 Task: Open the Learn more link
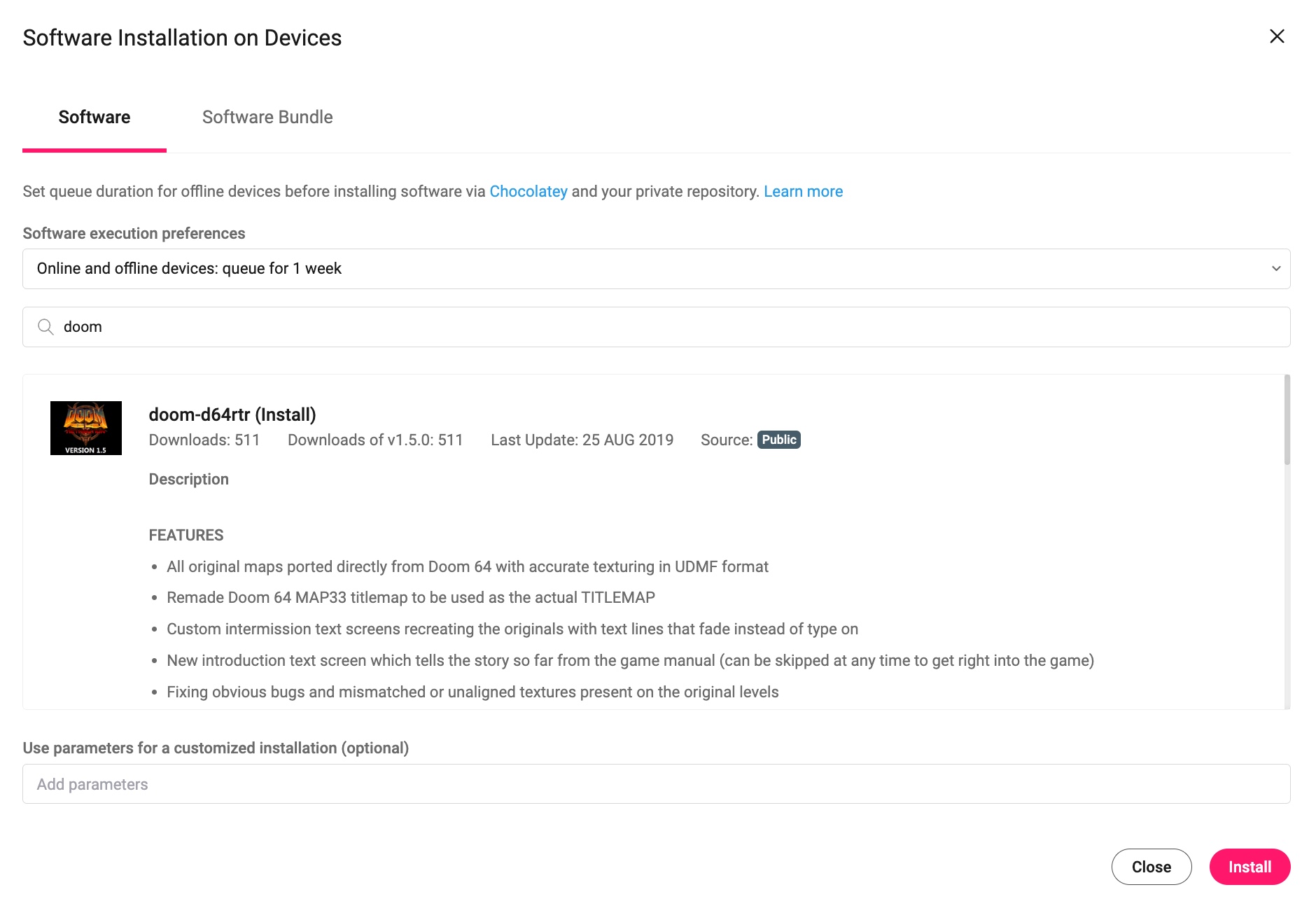pyautogui.click(x=803, y=191)
